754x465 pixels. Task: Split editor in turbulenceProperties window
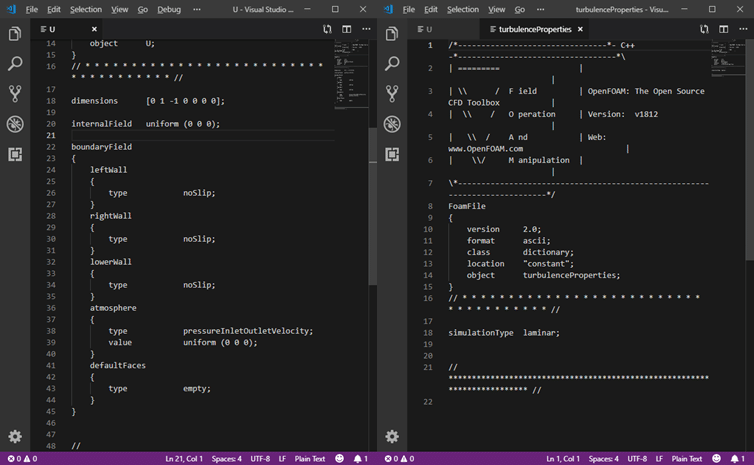click(x=723, y=29)
